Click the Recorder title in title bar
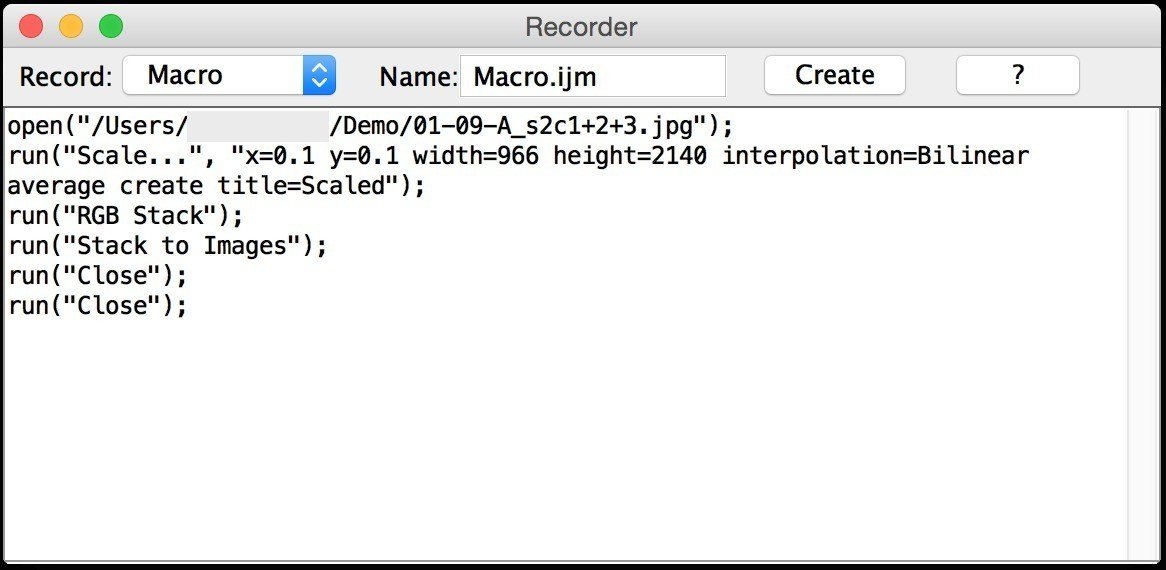This screenshot has width=1166, height=570. click(581, 27)
